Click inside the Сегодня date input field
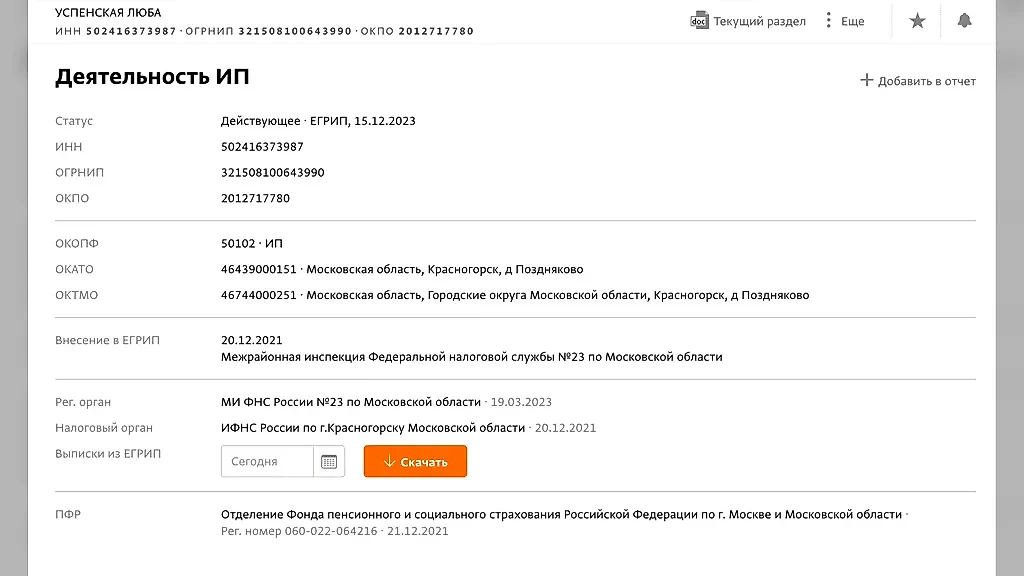 (x=265, y=461)
